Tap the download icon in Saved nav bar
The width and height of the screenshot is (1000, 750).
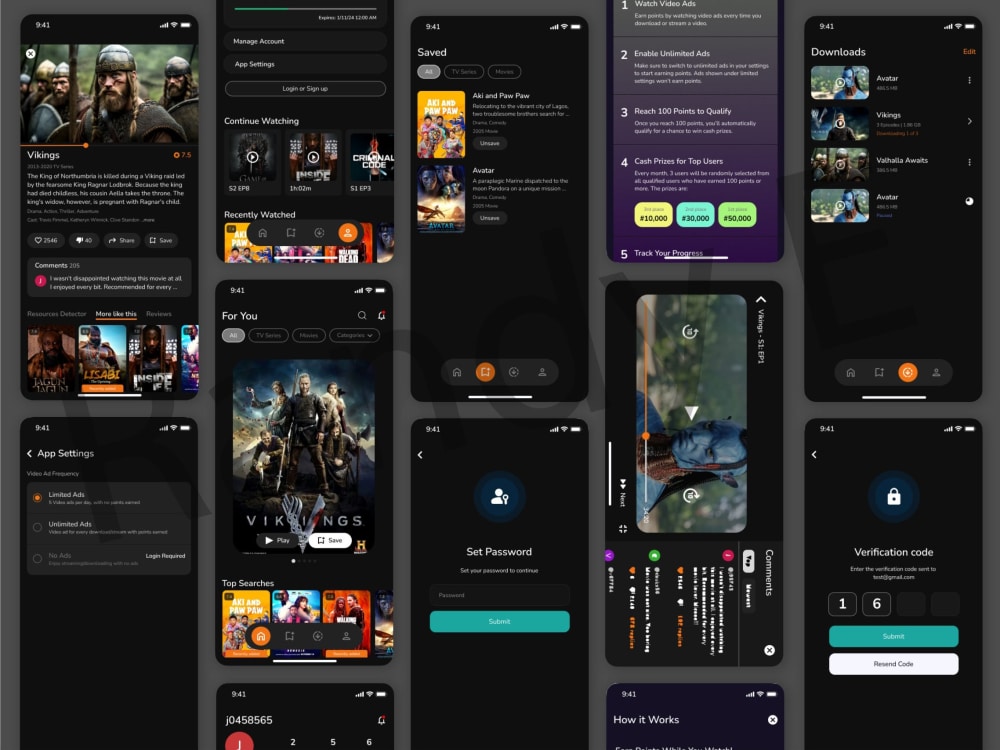pyautogui.click(x=513, y=372)
